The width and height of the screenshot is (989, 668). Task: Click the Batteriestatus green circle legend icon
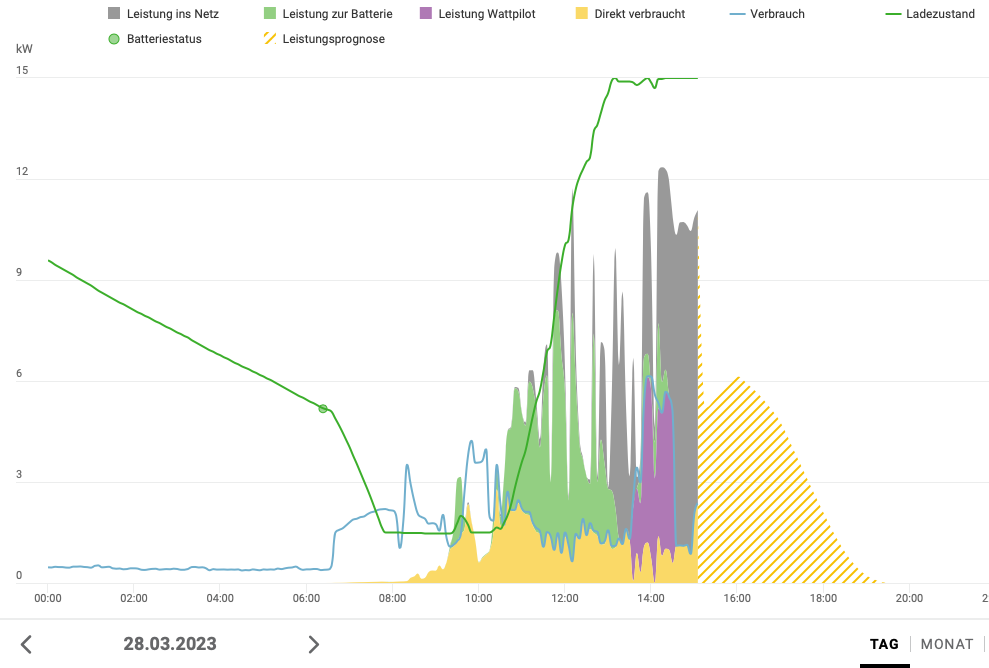pyautogui.click(x=114, y=39)
